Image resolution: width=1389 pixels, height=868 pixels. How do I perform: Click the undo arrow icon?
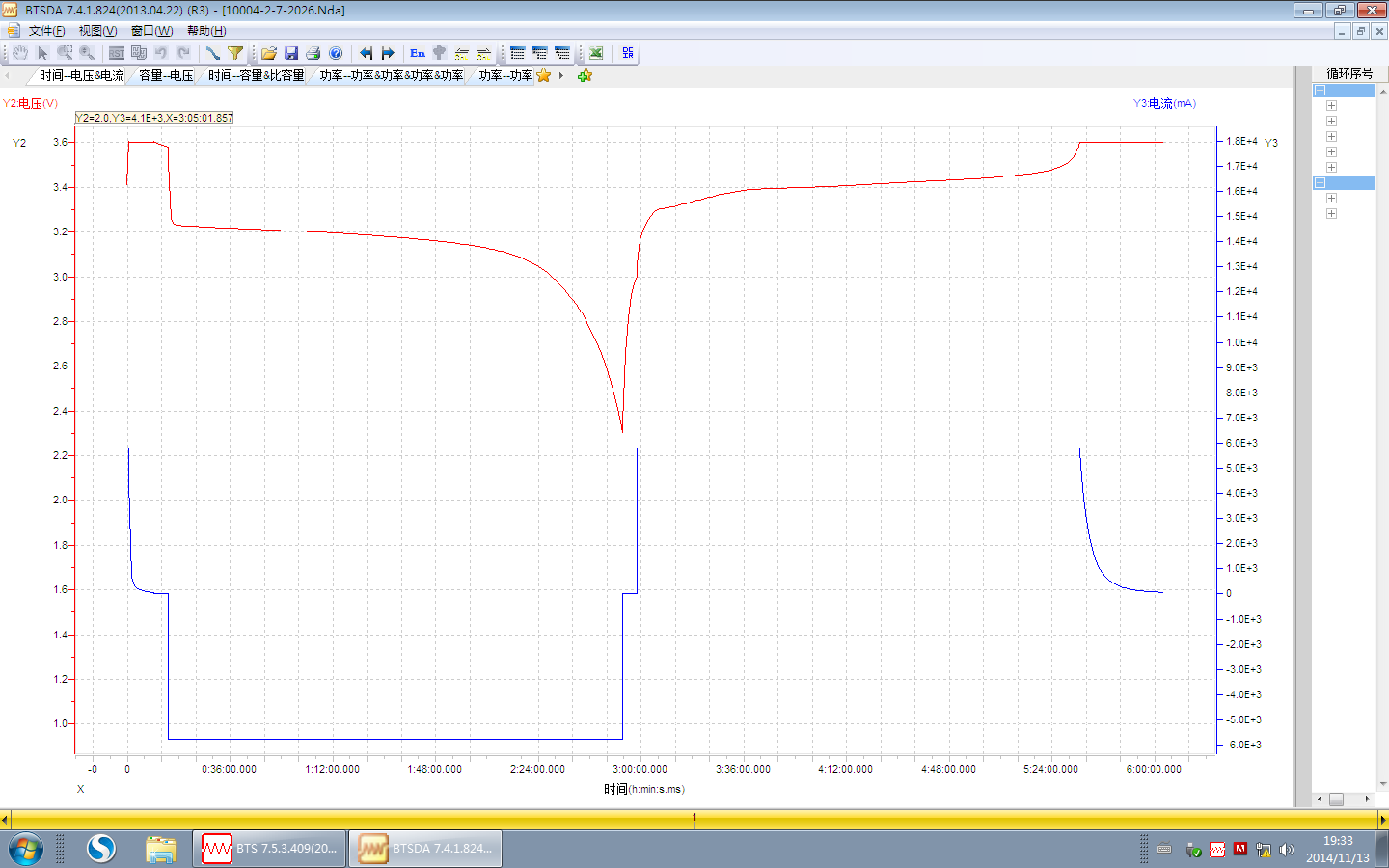[161, 53]
